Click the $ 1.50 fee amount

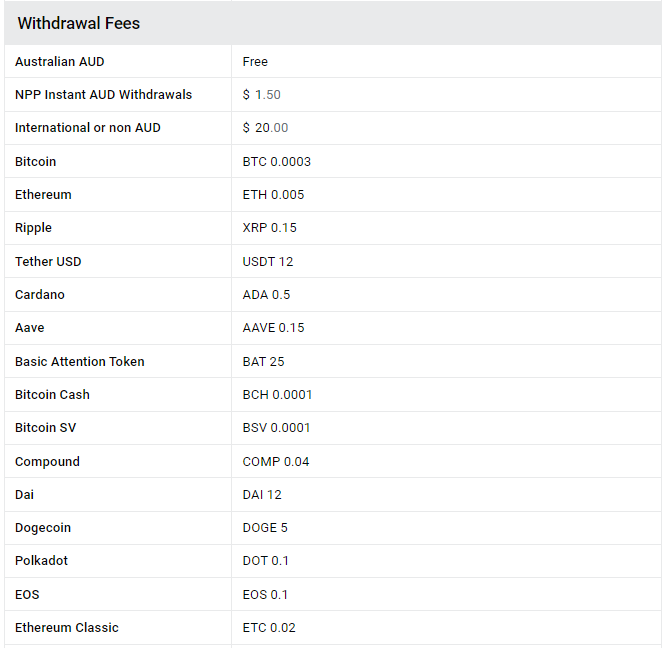tap(262, 95)
